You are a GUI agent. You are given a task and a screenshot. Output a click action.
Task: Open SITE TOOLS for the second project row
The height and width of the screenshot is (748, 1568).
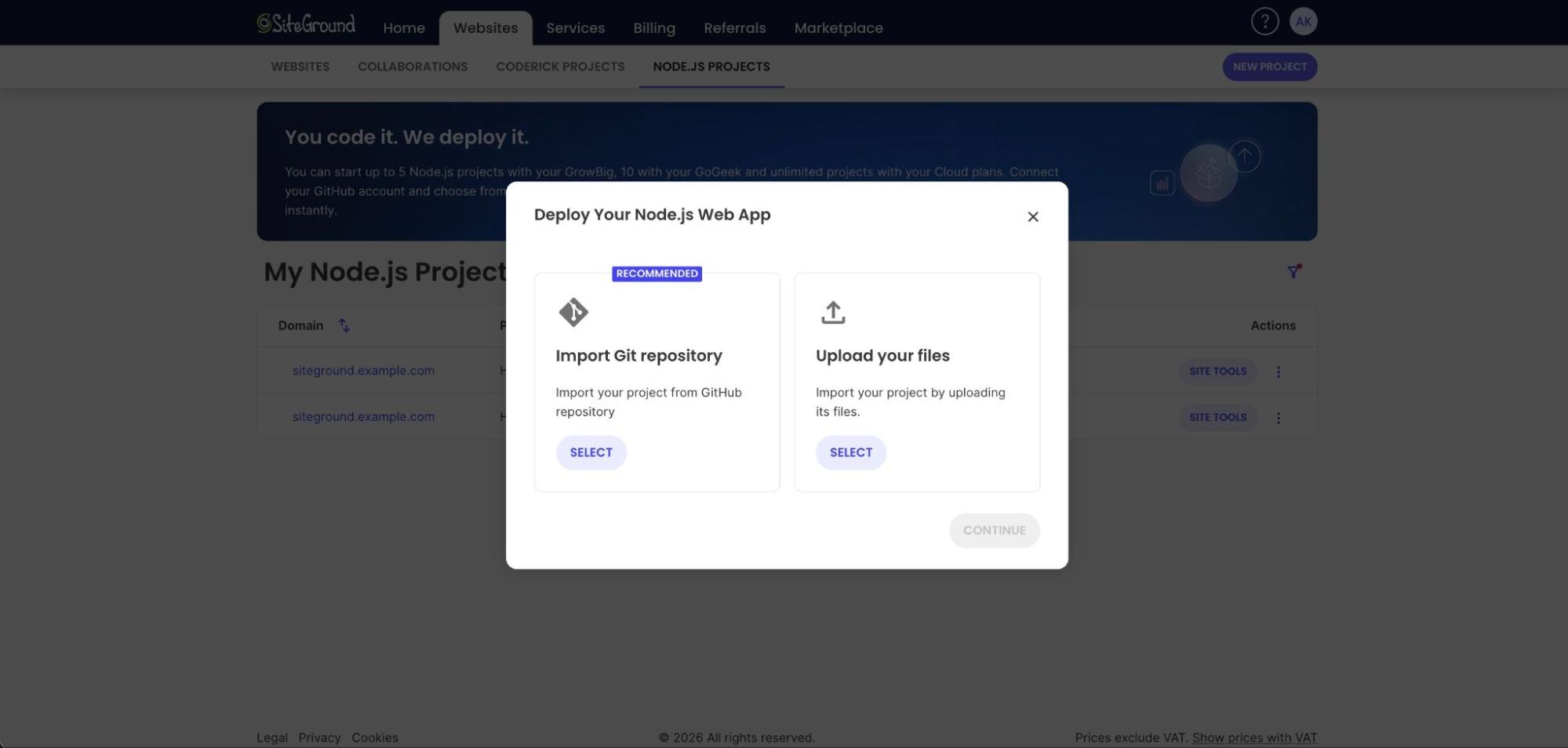point(1217,418)
